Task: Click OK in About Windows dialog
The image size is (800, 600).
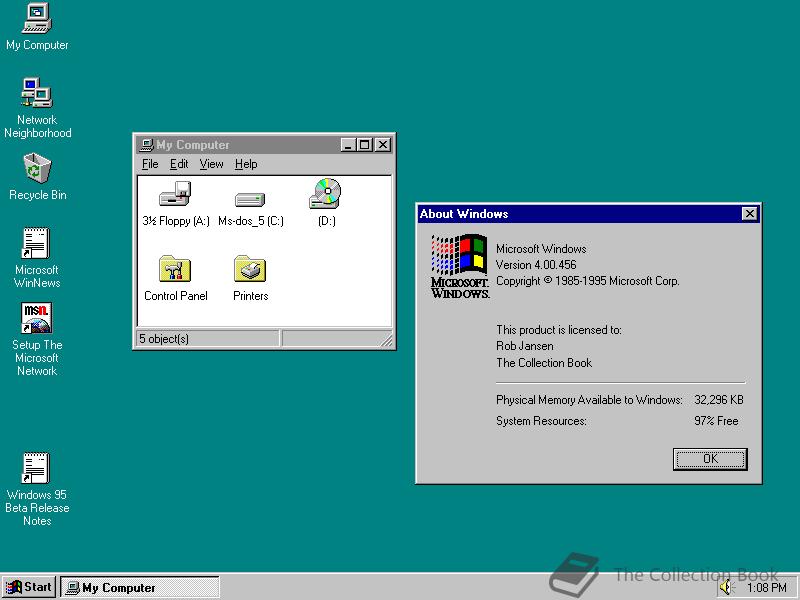Action: point(710,459)
